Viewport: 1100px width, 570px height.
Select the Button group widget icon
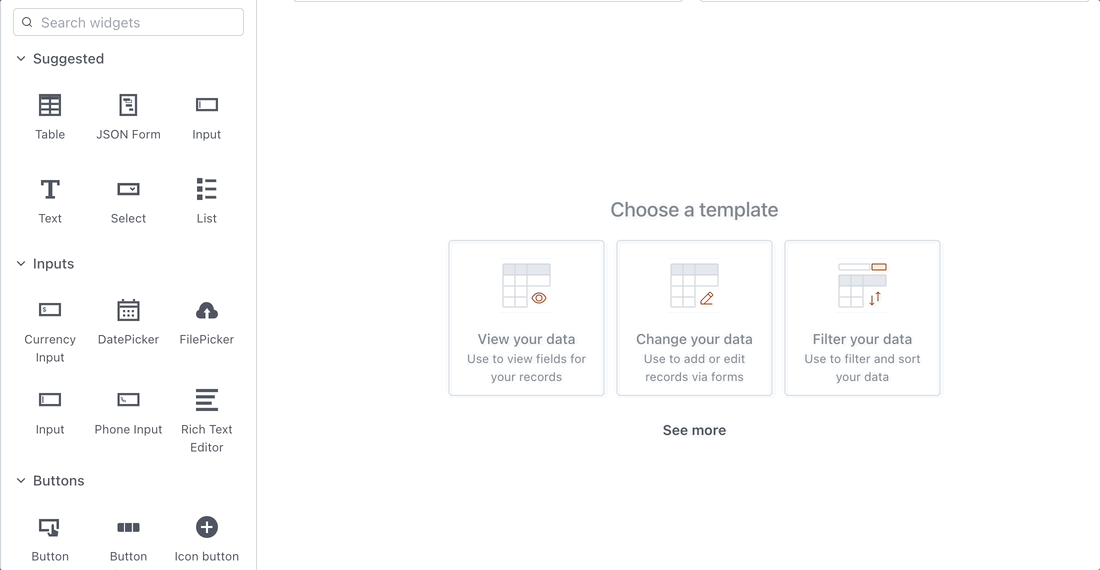point(128,527)
